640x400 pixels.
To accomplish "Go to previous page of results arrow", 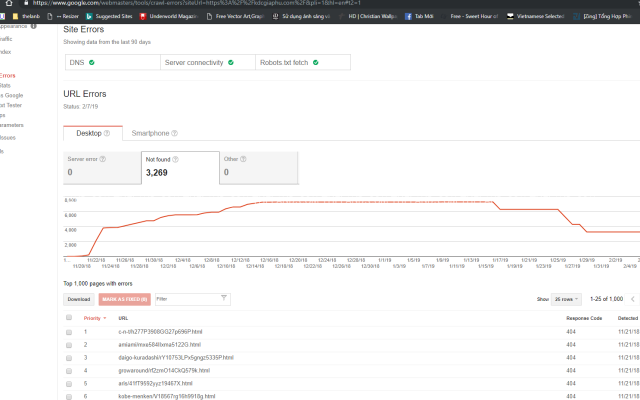I will tap(633, 299).
